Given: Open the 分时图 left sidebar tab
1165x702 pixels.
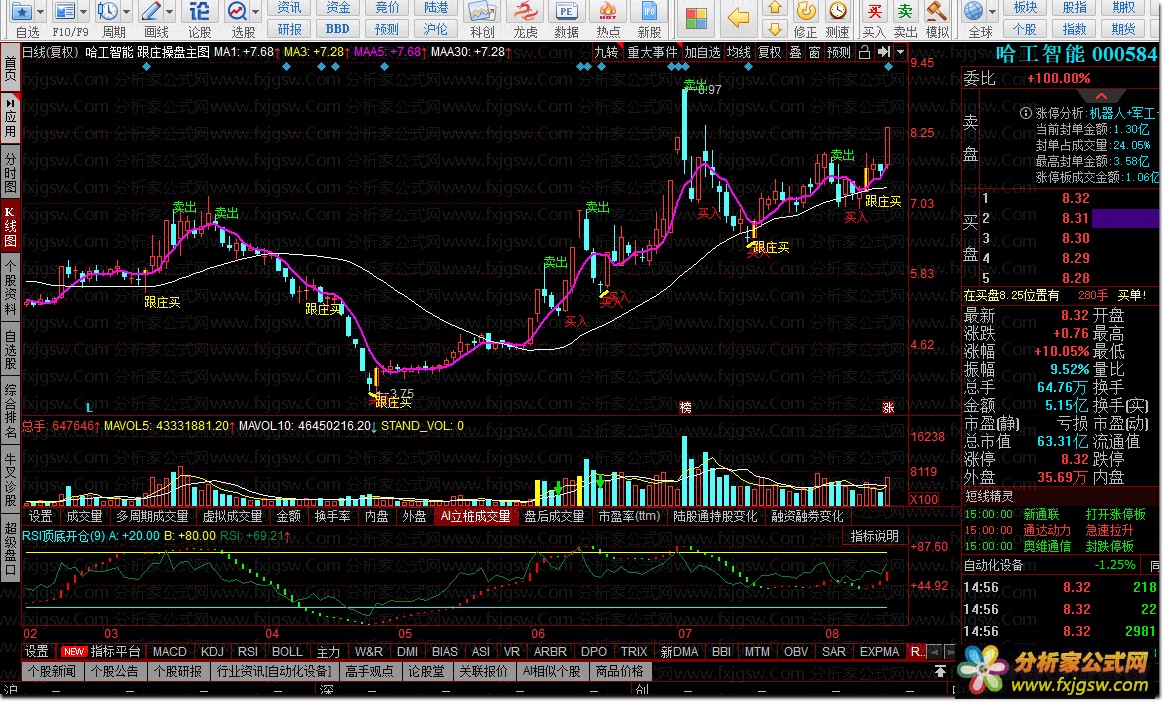Looking at the screenshot, I should (10, 173).
